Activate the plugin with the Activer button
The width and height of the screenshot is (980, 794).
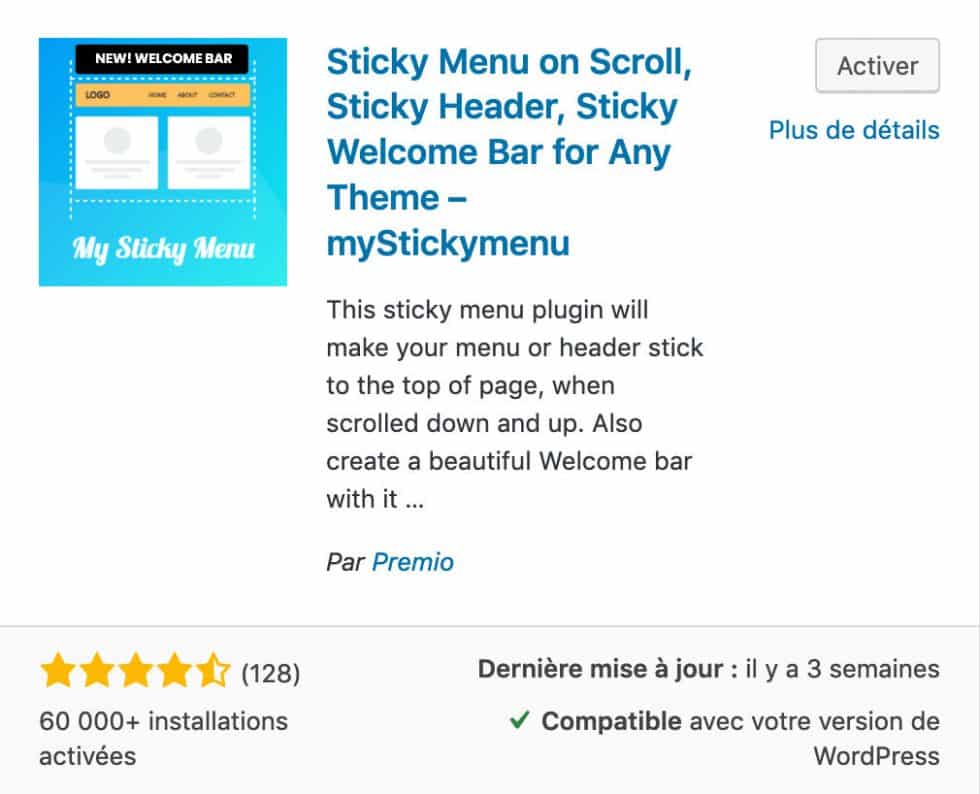(877, 65)
